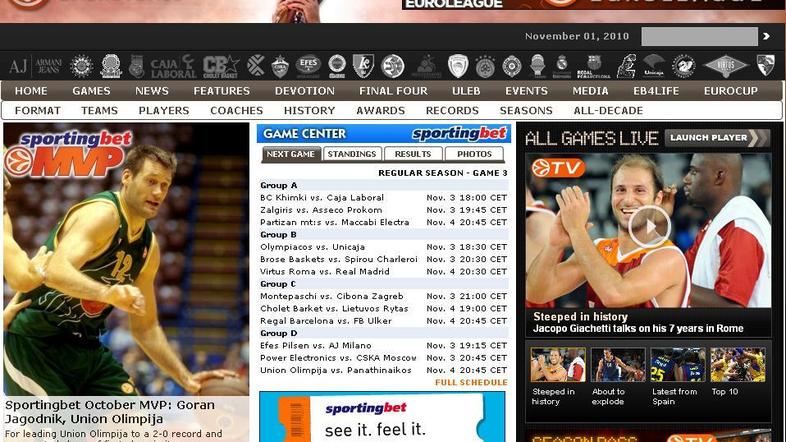Select the Photos tab in Game Center
The width and height of the screenshot is (786, 442).
(x=474, y=154)
